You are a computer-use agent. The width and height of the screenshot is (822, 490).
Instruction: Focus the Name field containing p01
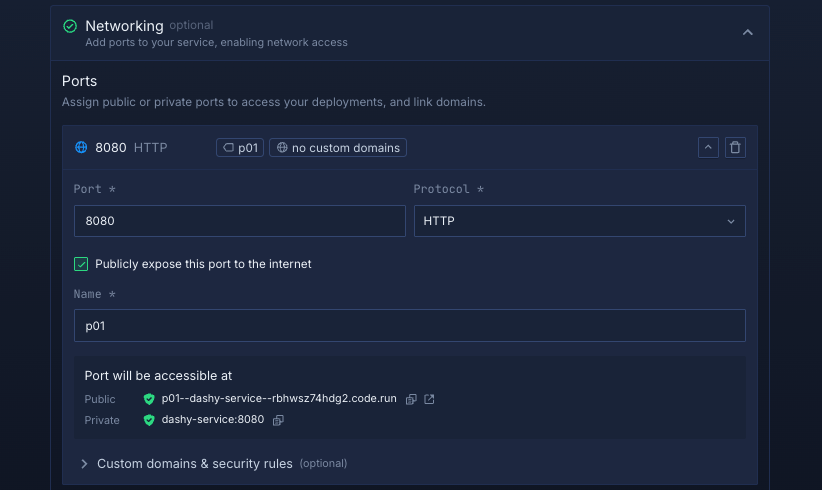[409, 325]
